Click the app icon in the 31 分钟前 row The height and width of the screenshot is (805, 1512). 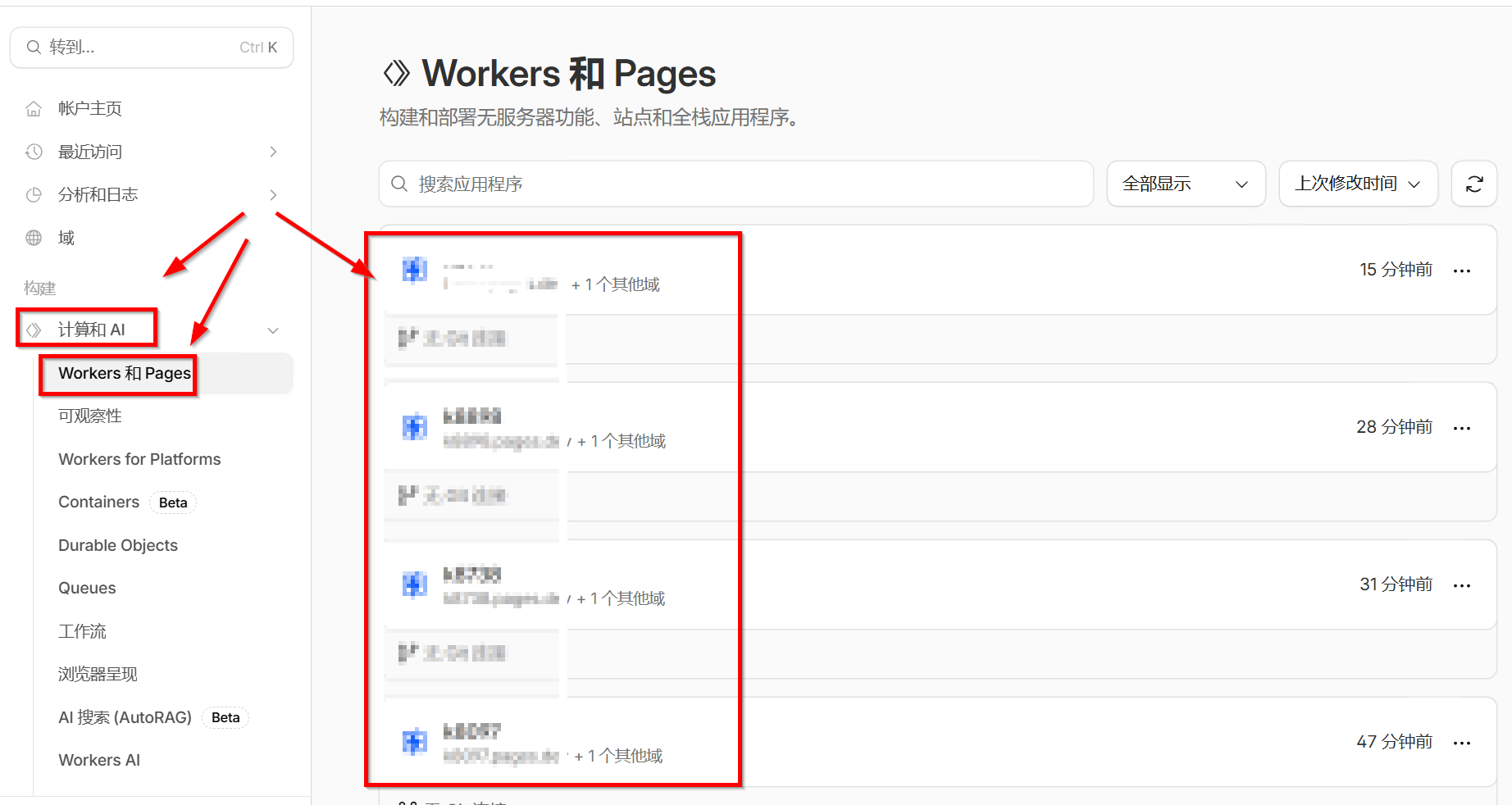pos(415,584)
